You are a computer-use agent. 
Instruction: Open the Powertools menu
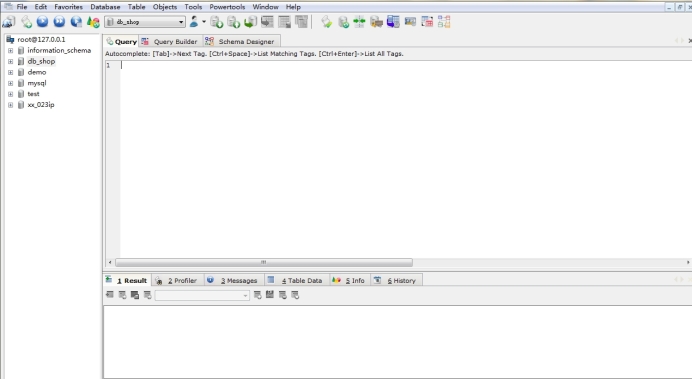click(227, 7)
